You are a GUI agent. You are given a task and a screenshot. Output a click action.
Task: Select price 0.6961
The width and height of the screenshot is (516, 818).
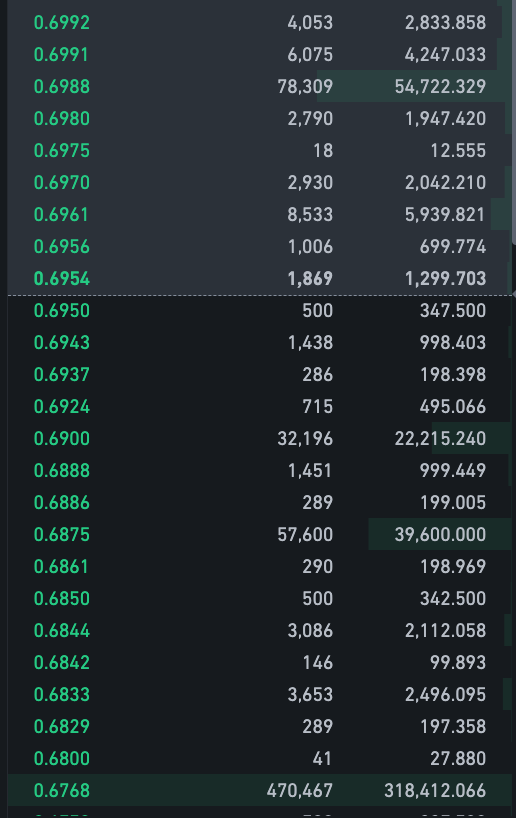click(61, 214)
